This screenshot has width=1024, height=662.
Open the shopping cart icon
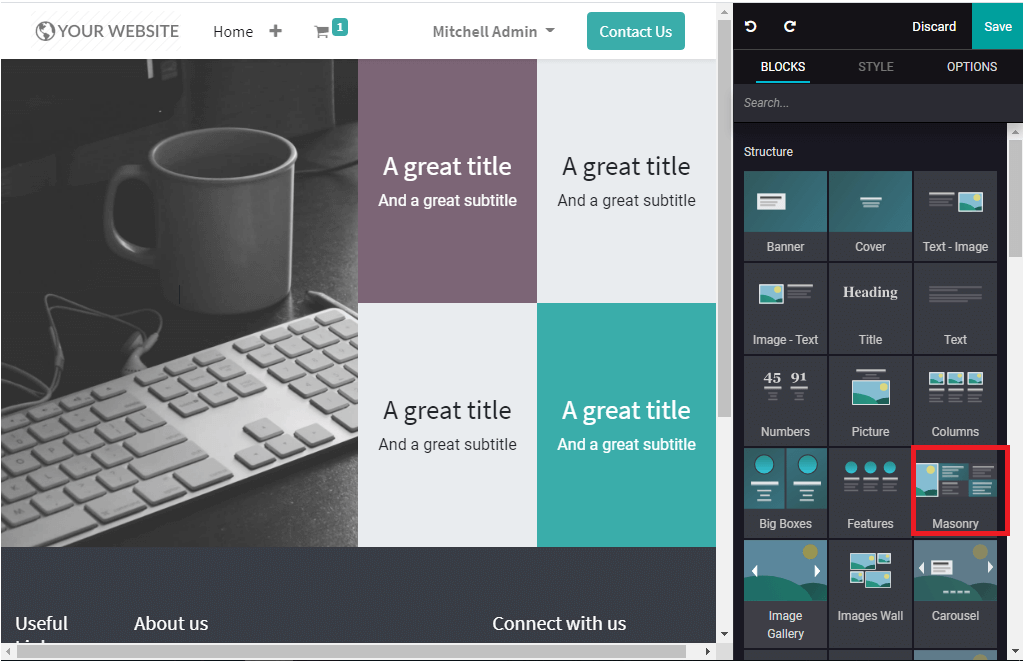pos(322,31)
